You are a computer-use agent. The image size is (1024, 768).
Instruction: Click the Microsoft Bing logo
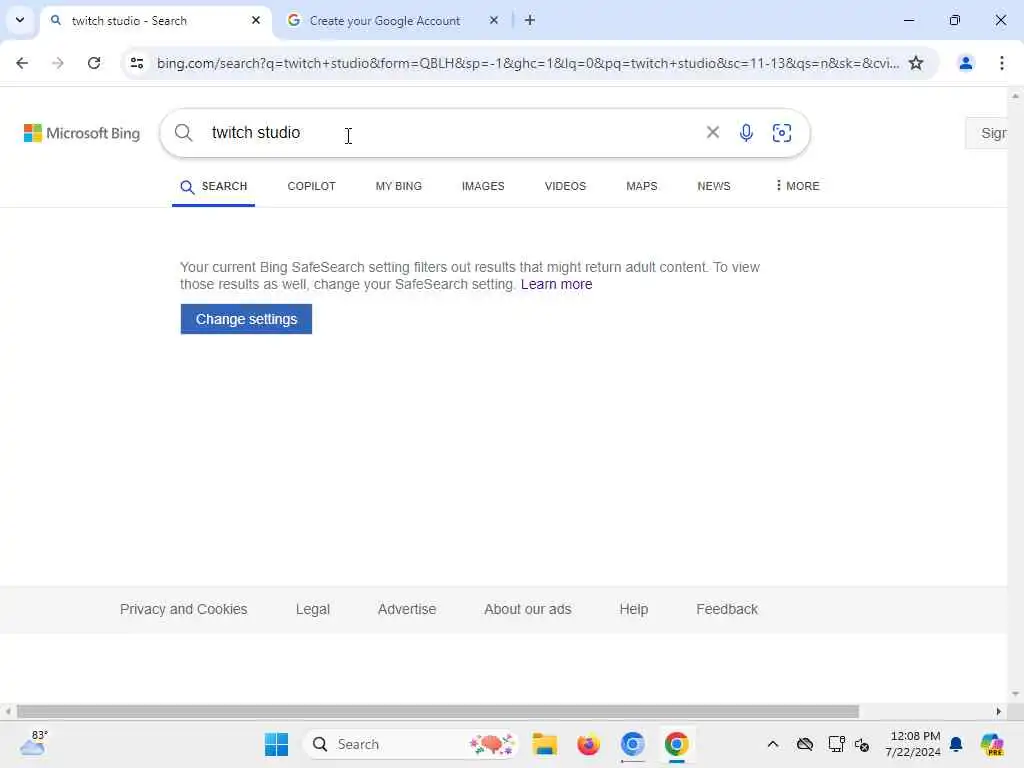82,133
